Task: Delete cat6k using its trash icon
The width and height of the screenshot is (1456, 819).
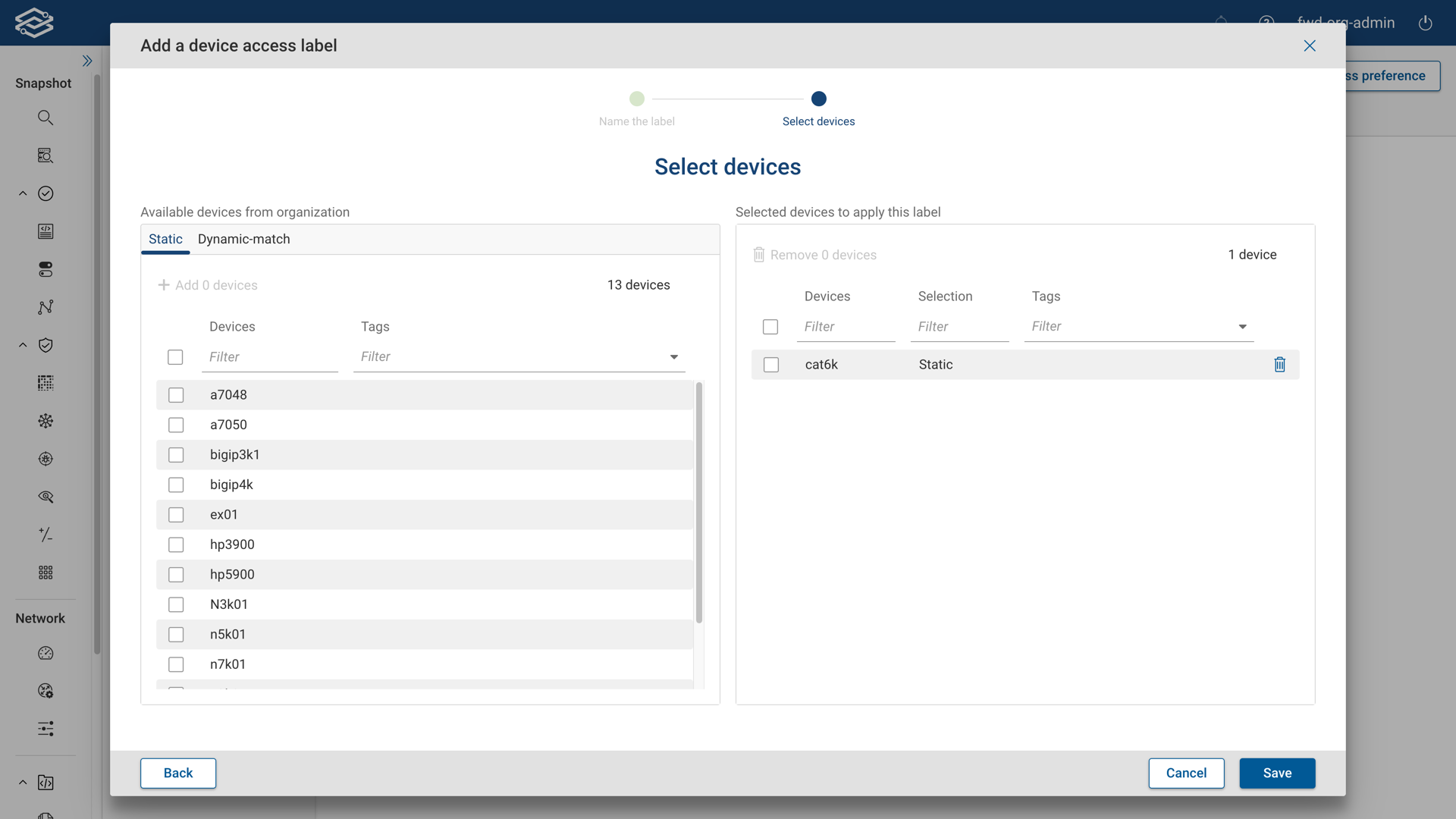Action: tap(1280, 364)
